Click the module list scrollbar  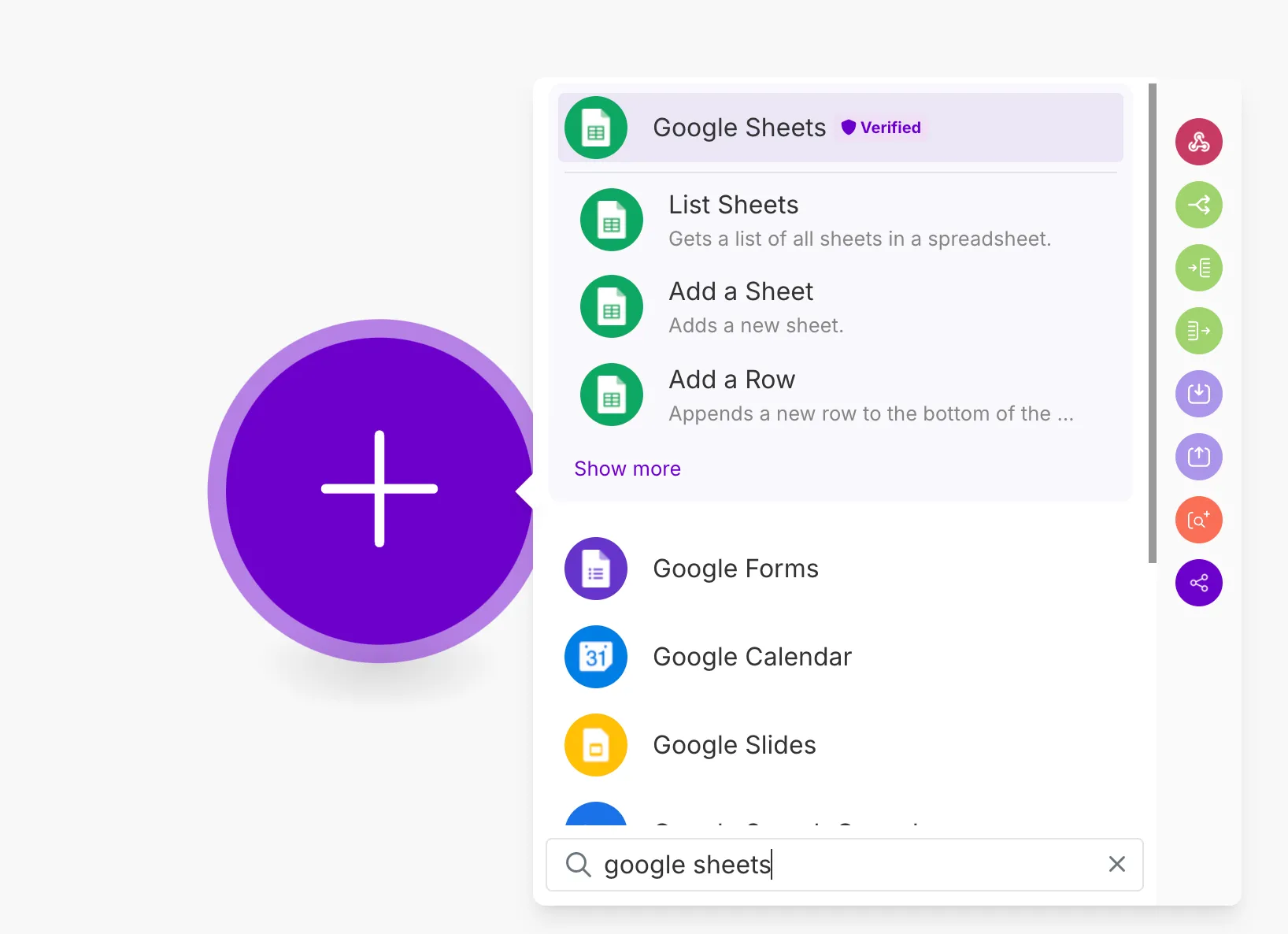pyautogui.click(x=1153, y=323)
